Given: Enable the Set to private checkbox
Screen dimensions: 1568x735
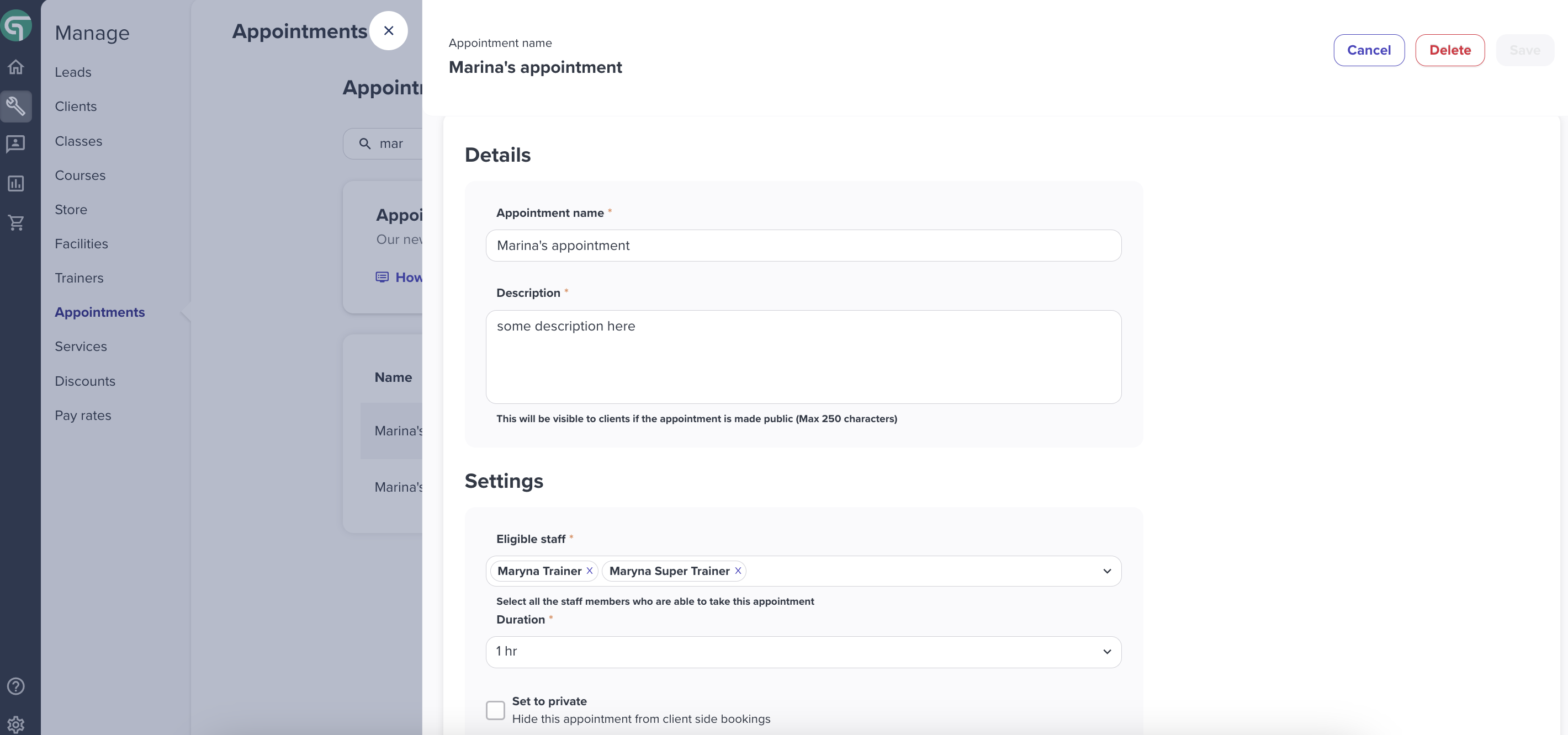Looking at the screenshot, I should coord(495,710).
